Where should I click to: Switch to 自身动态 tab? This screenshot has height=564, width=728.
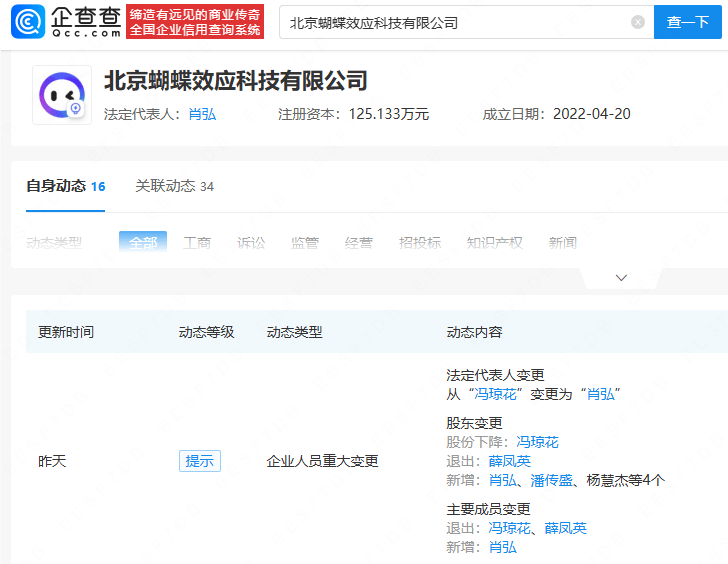coord(65,187)
